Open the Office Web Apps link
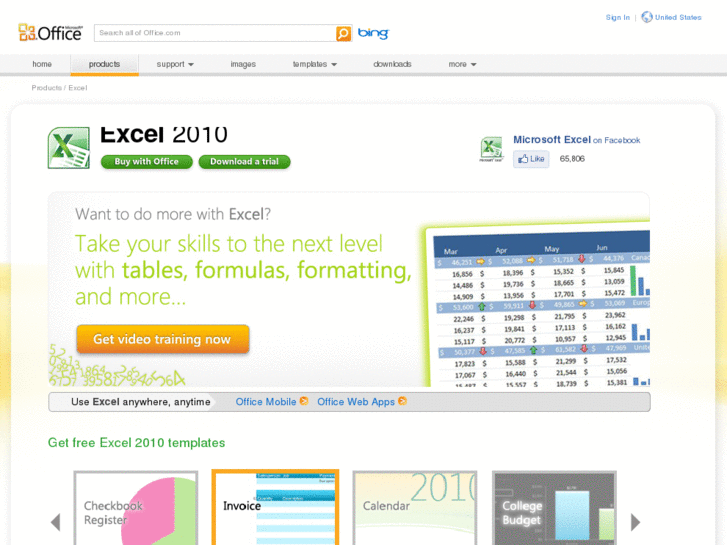 coord(356,402)
